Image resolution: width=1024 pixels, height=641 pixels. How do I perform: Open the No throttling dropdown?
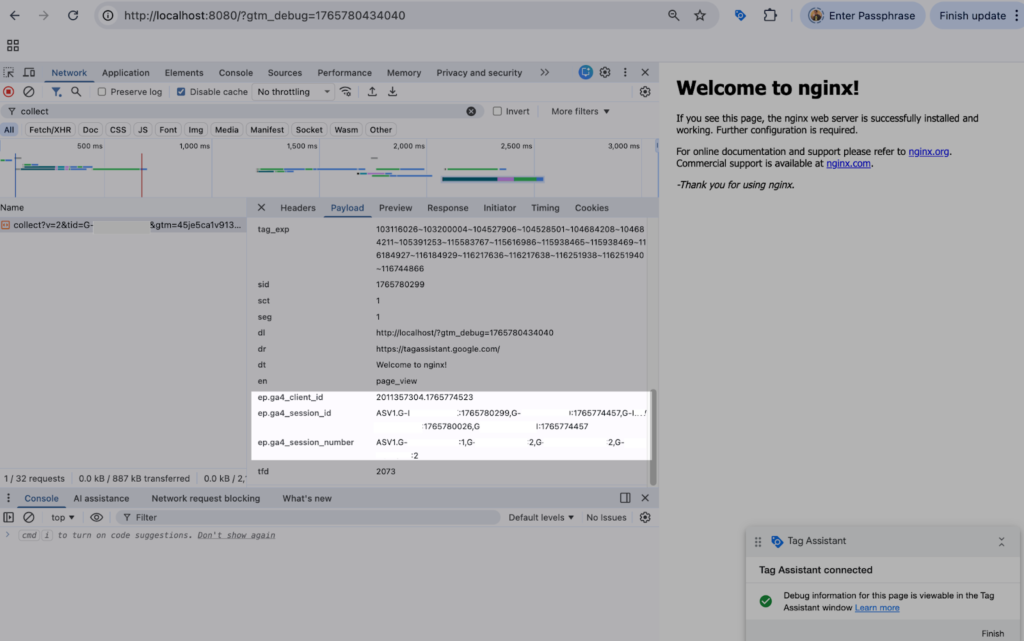[293, 92]
